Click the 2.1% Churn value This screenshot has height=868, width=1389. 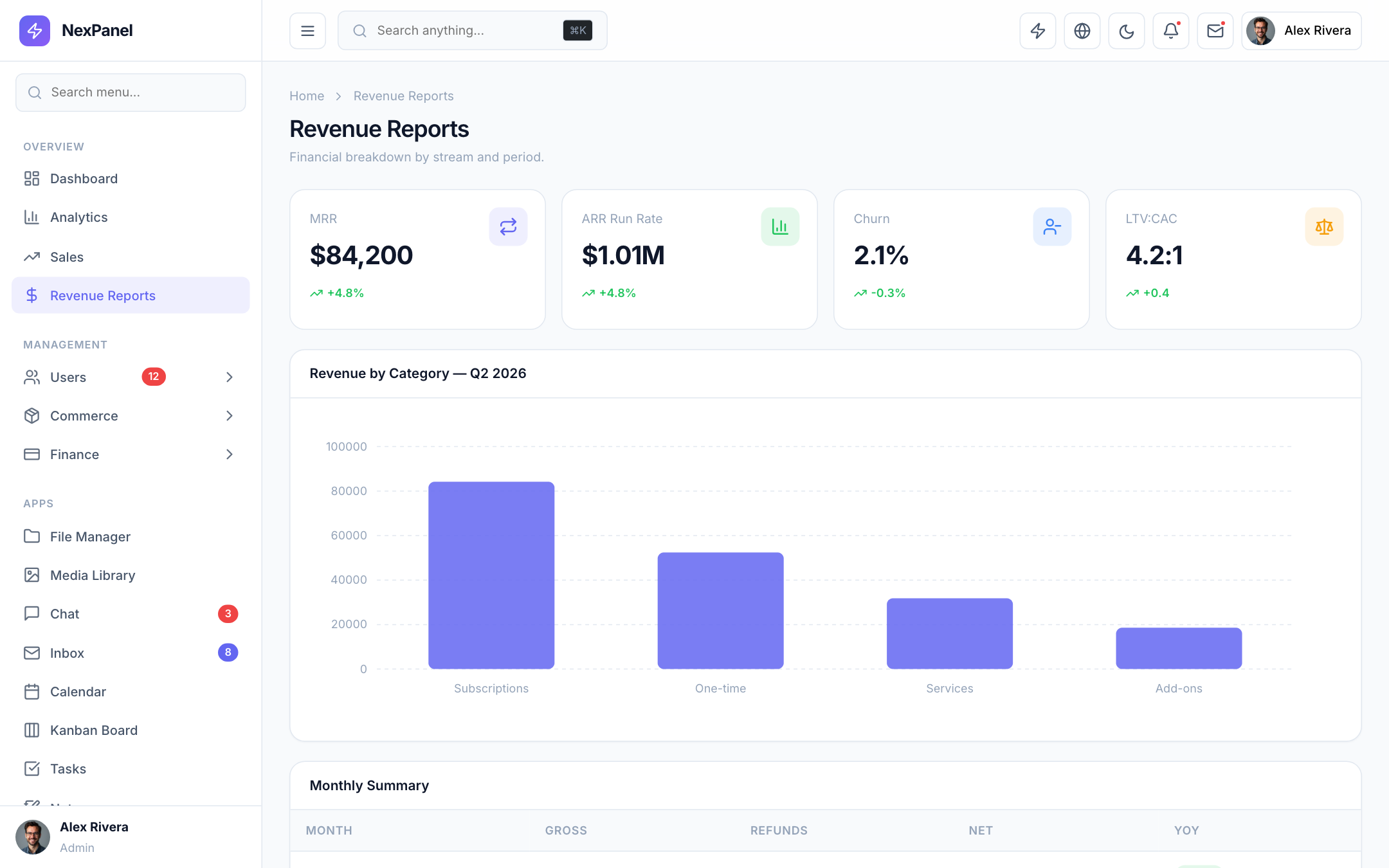pos(881,255)
